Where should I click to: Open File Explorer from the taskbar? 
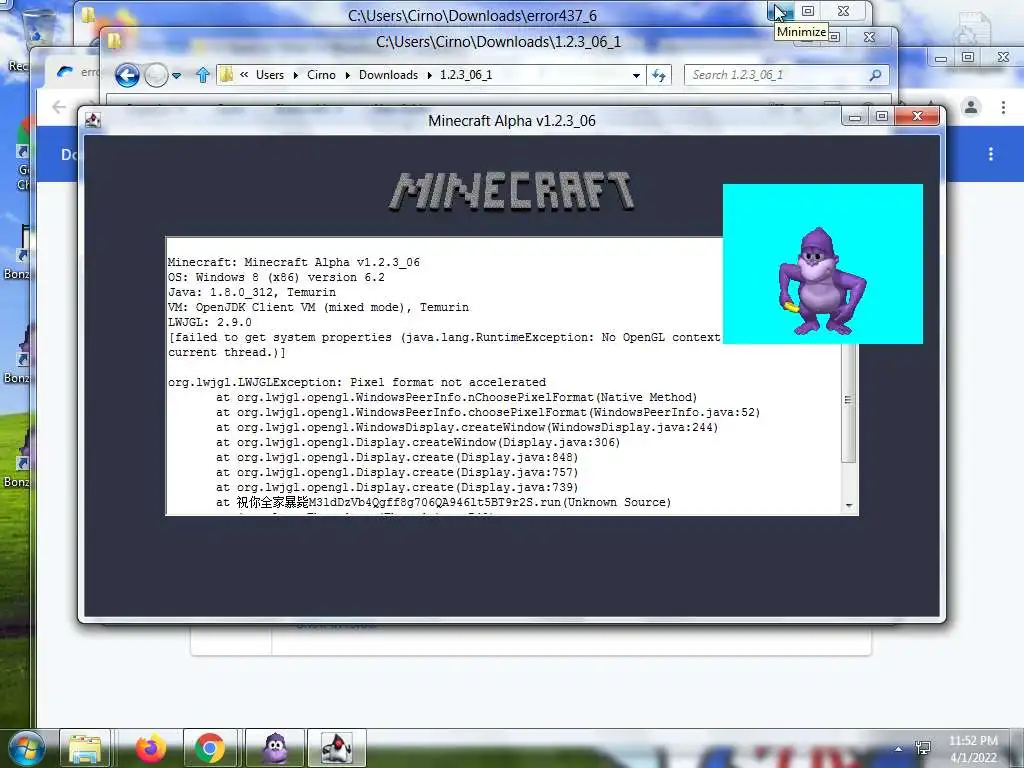click(x=85, y=748)
